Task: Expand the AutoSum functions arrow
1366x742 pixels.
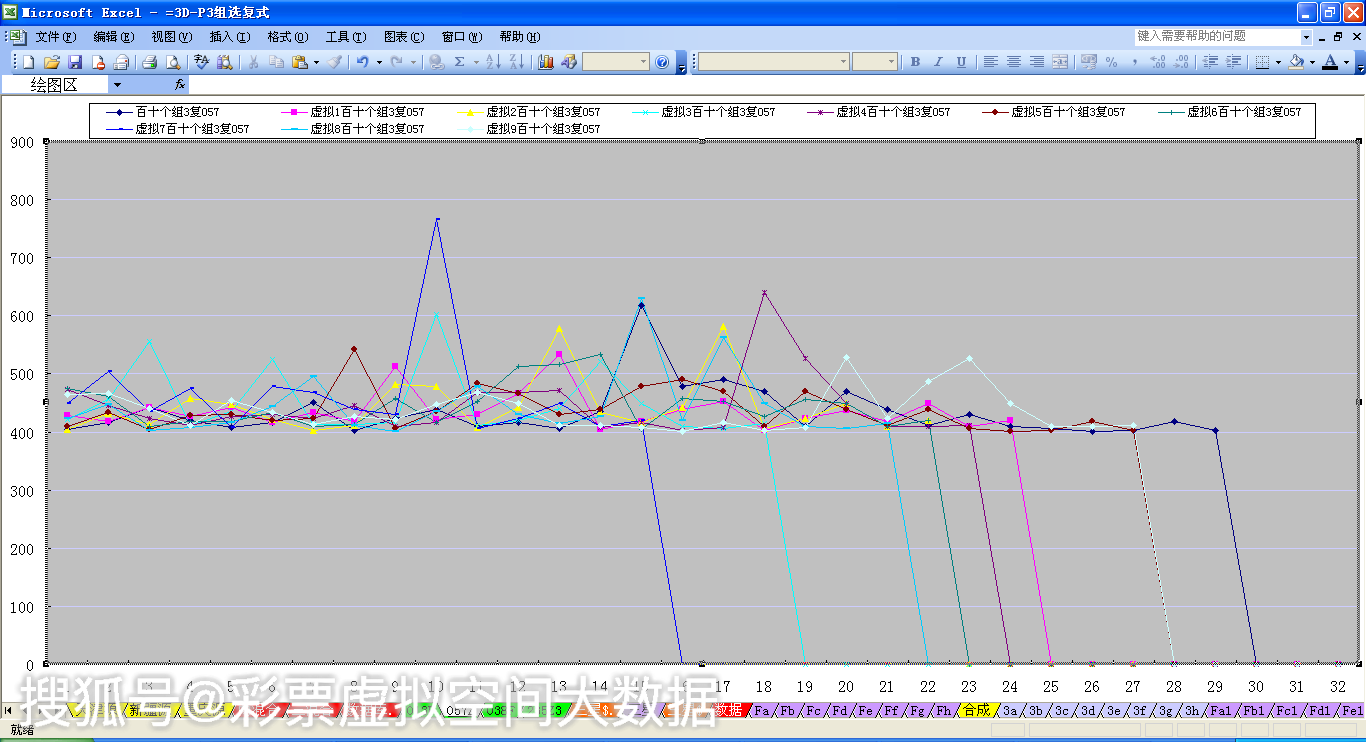Action: pyautogui.click(x=476, y=62)
